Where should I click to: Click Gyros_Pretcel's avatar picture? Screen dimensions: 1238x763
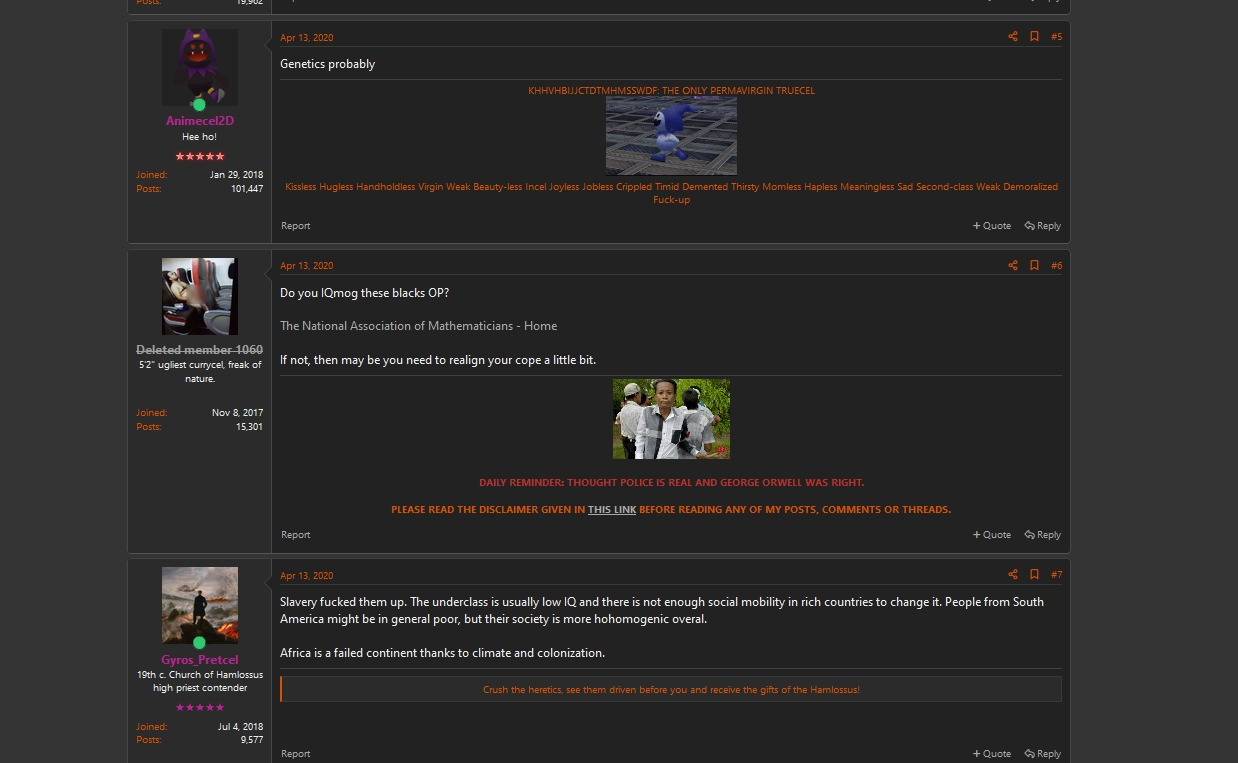point(199,605)
